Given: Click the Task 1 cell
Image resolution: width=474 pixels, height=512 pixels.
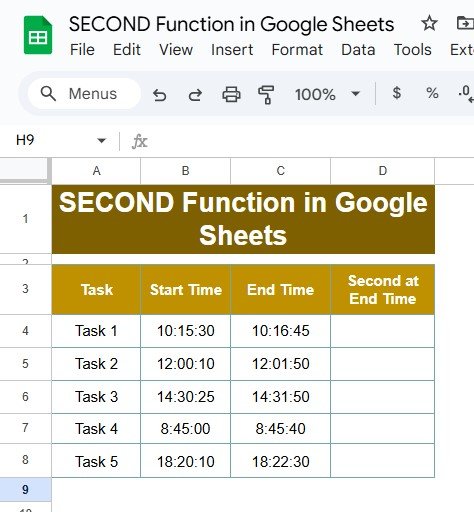Looking at the screenshot, I should [x=96, y=331].
